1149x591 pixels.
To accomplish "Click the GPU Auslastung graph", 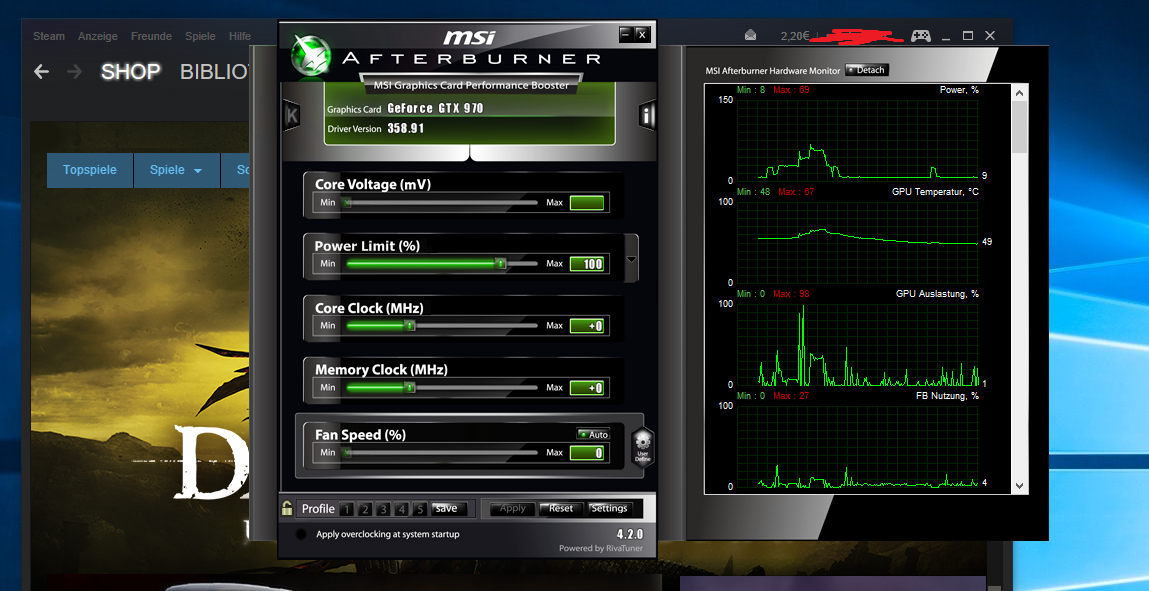I will click(857, 344).
